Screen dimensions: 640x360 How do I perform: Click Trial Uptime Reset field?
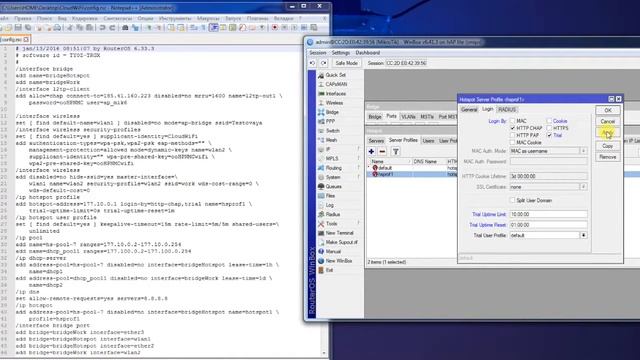549,225
